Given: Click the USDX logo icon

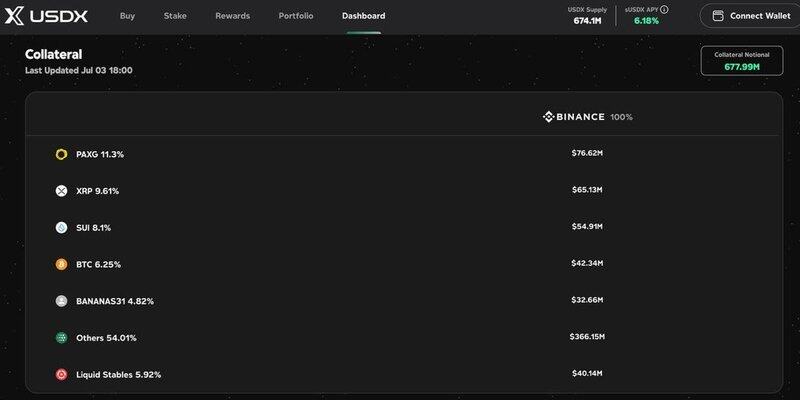Looking at the screenshot, I should click(15, 16).
